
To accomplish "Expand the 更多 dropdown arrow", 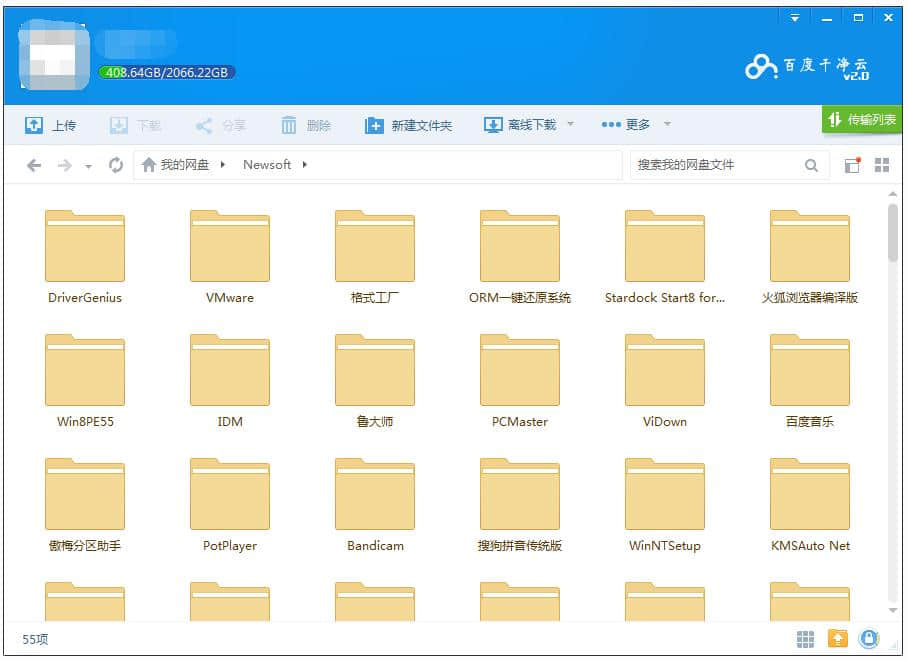I will coord(667,124).
